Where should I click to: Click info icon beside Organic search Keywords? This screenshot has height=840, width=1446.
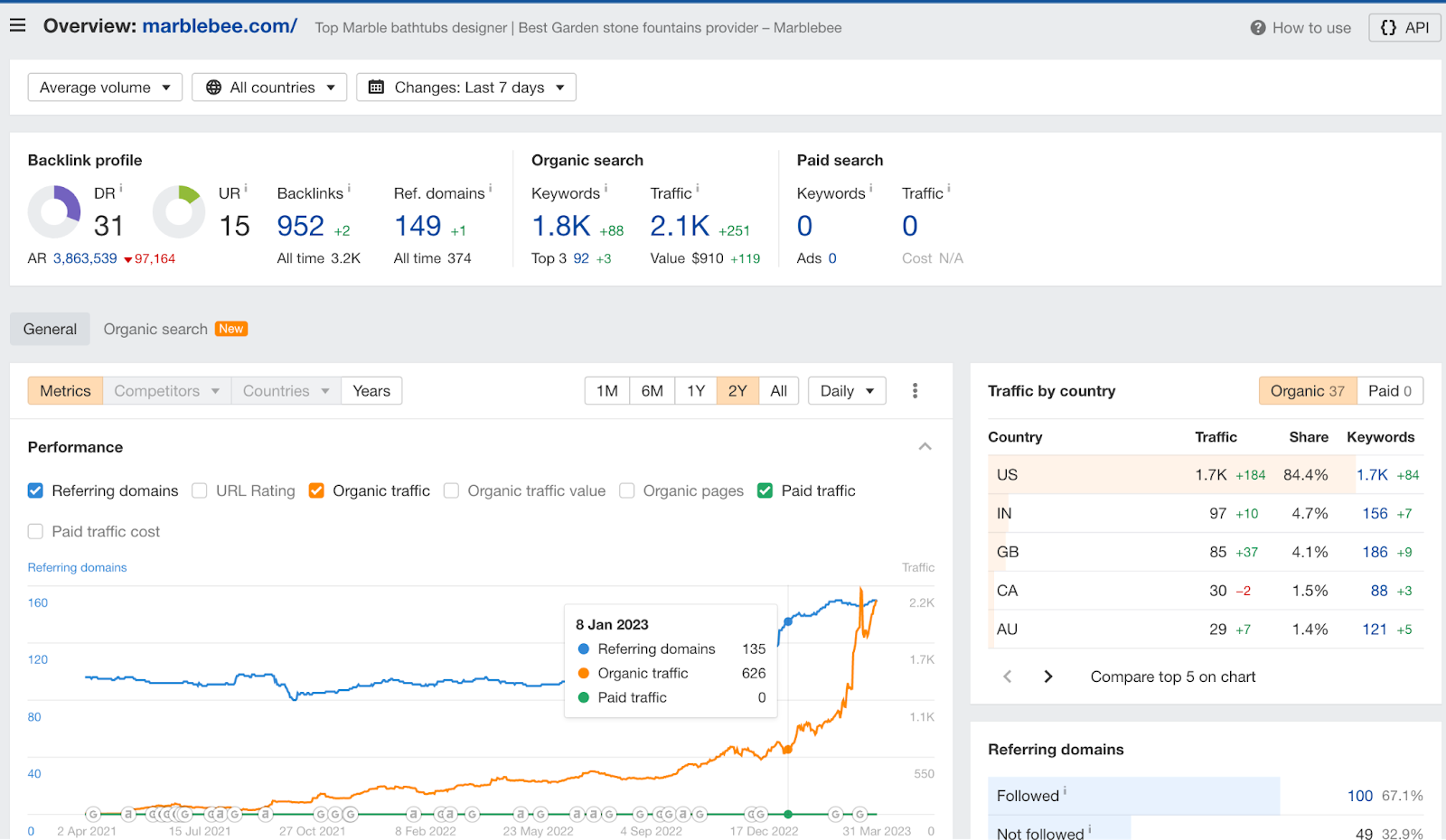[606, 189]
